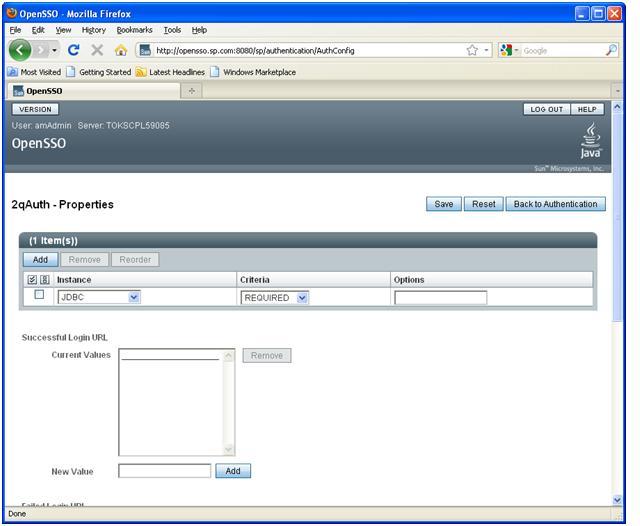This screenshot has width=640, height=526.
Task: Open the Most Visited bookmarks folder
Action: (34, 72)
